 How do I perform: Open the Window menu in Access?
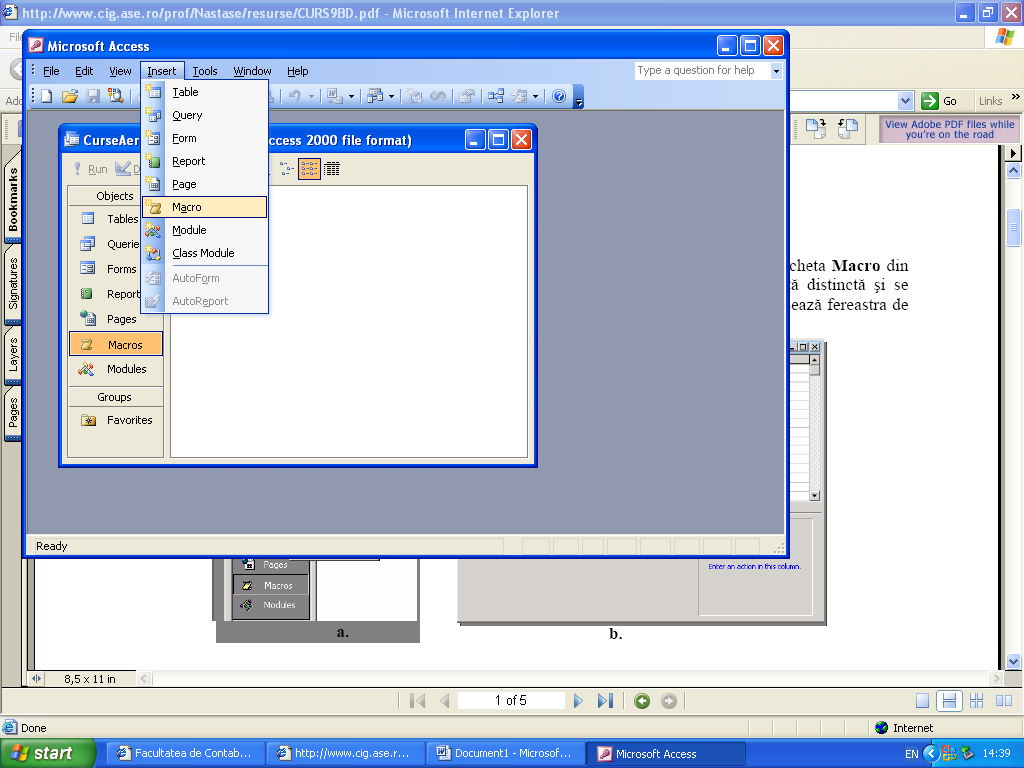point(252,71)
